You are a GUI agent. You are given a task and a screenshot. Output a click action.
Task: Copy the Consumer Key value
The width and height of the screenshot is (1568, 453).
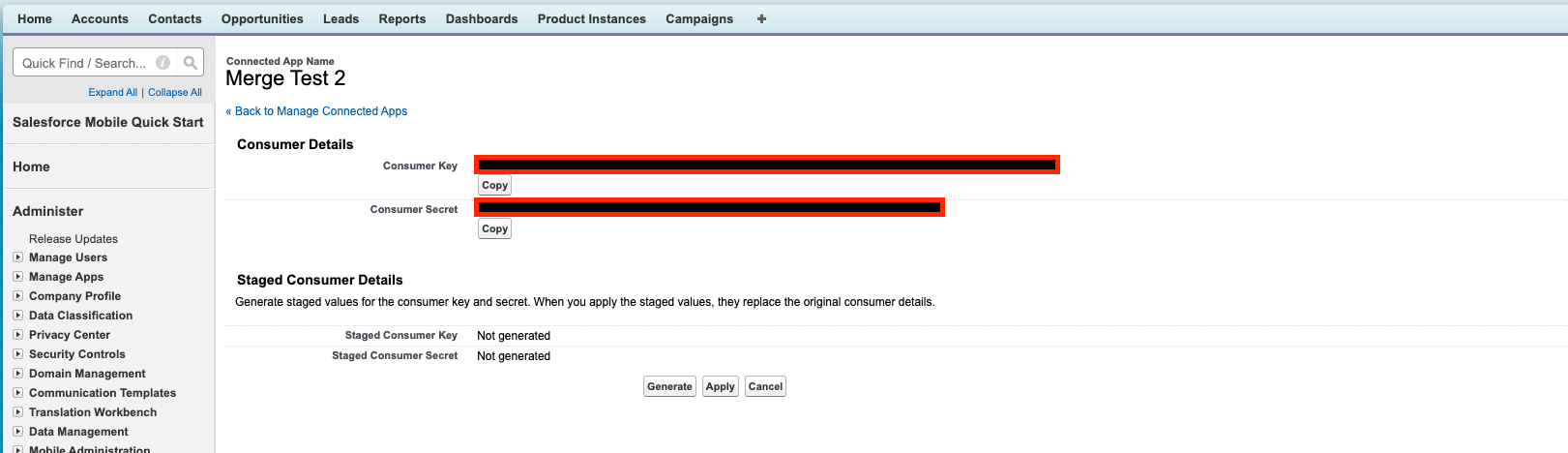pos(494,185)
